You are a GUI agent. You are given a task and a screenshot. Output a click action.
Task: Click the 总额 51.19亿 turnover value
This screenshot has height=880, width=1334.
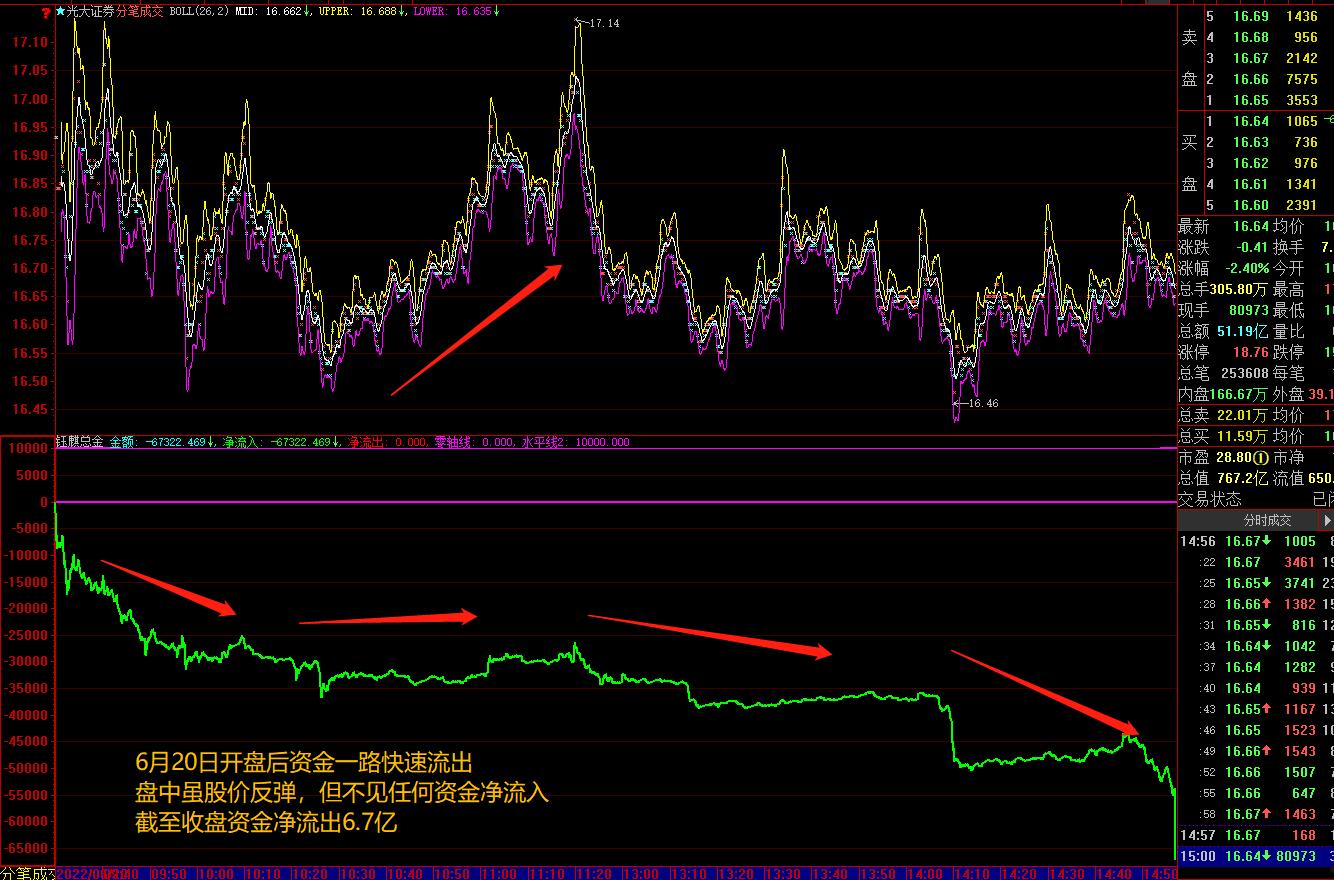(x=1241, y=331)
